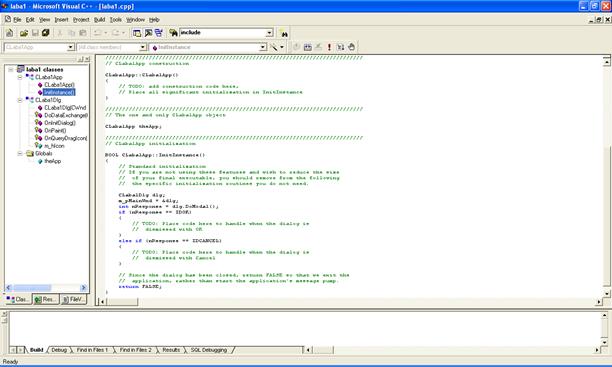Open the File menu
Viewport: 612px width, 367px height.
pyautogui.click(x=17, y=20)
